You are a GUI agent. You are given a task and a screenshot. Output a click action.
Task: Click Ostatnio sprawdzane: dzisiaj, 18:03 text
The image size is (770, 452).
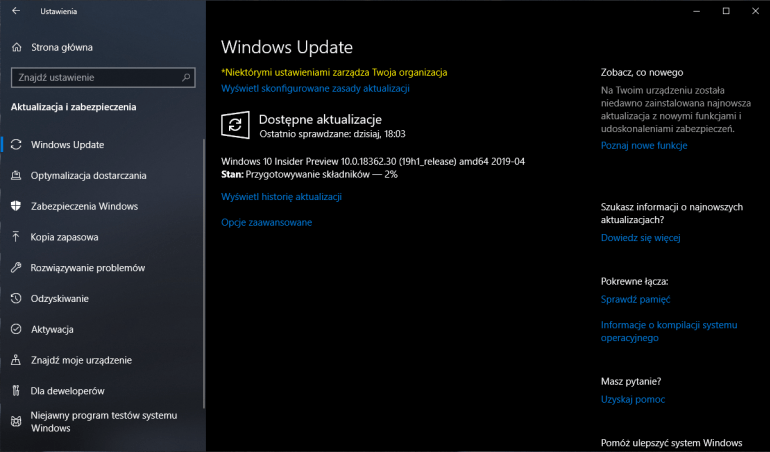332,134
